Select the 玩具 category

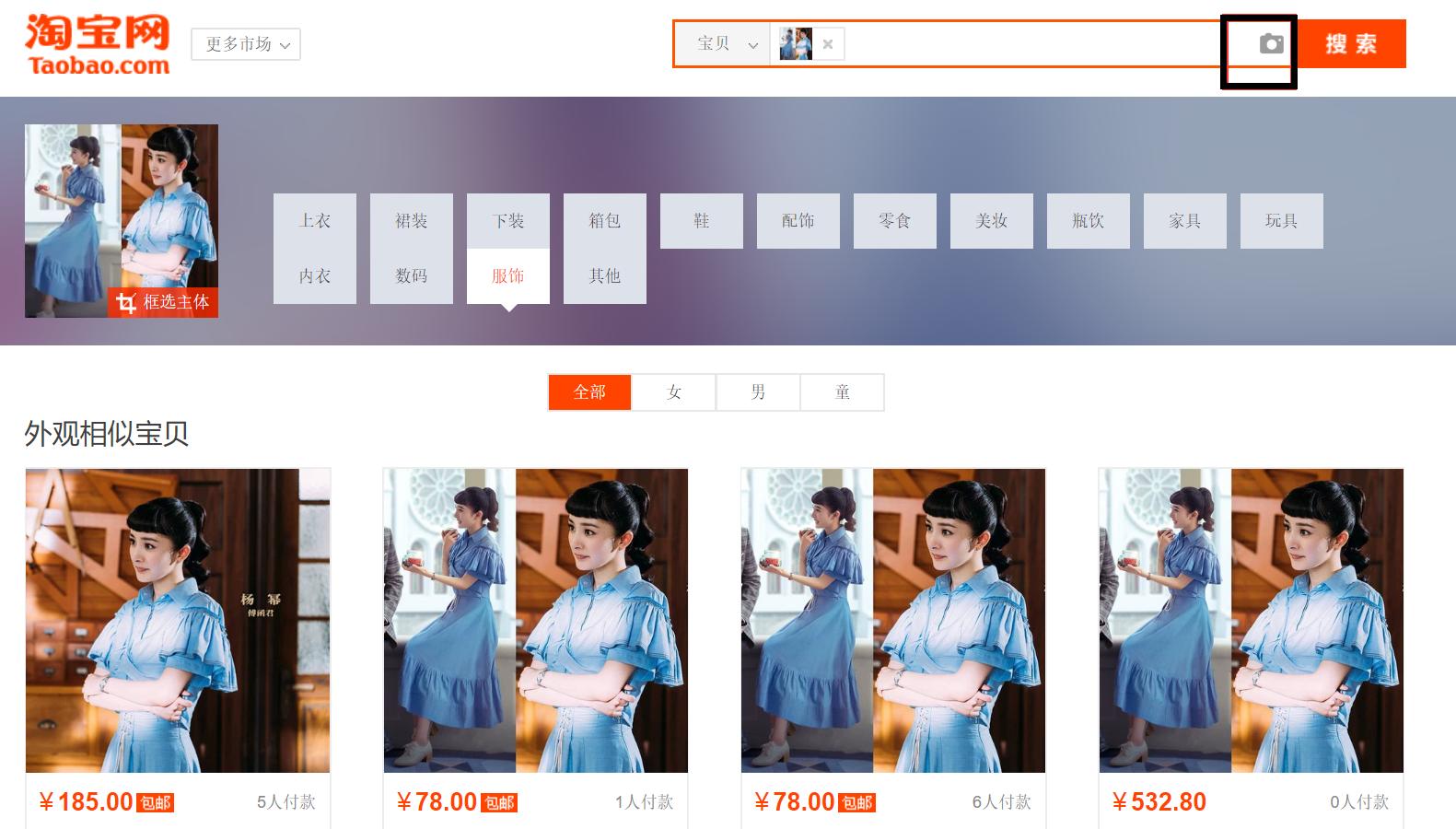(1282, 221)
